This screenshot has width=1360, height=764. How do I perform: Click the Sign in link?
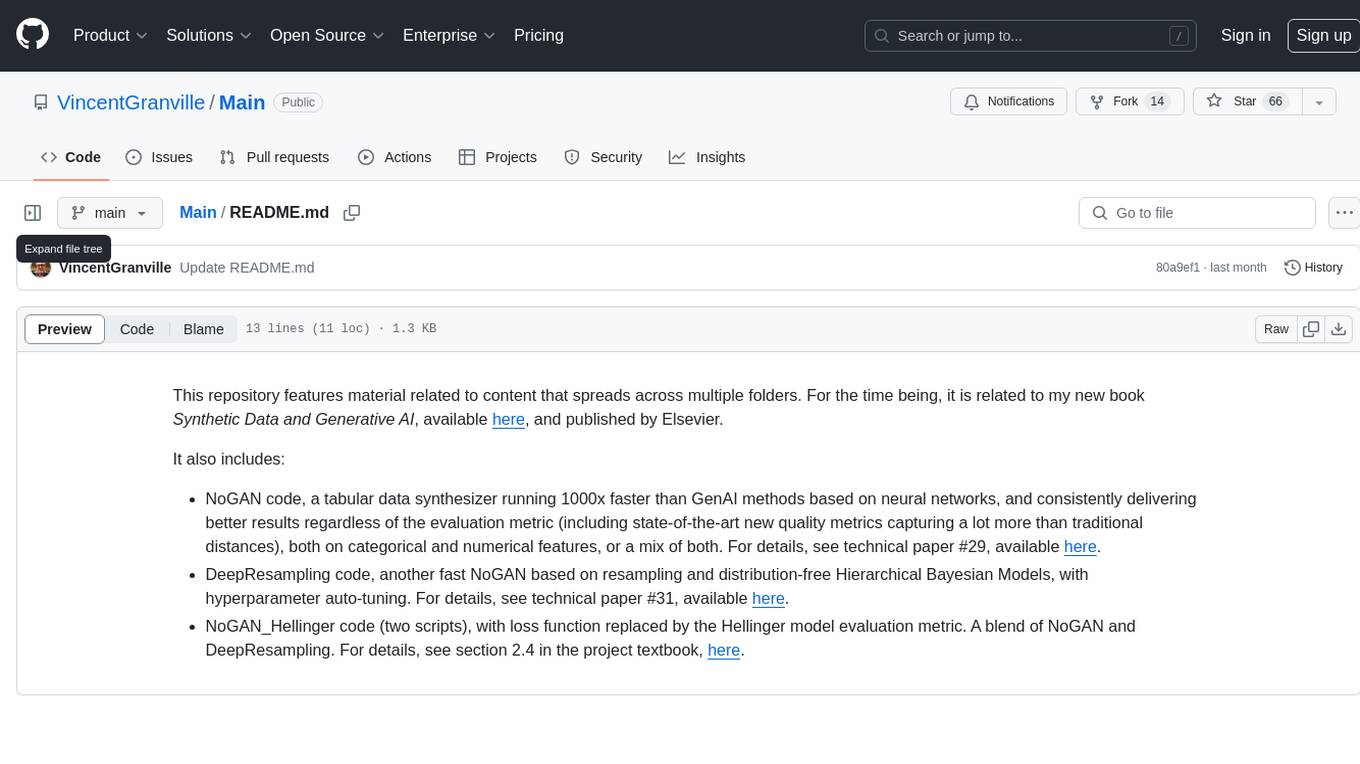tap(1246, 35)
